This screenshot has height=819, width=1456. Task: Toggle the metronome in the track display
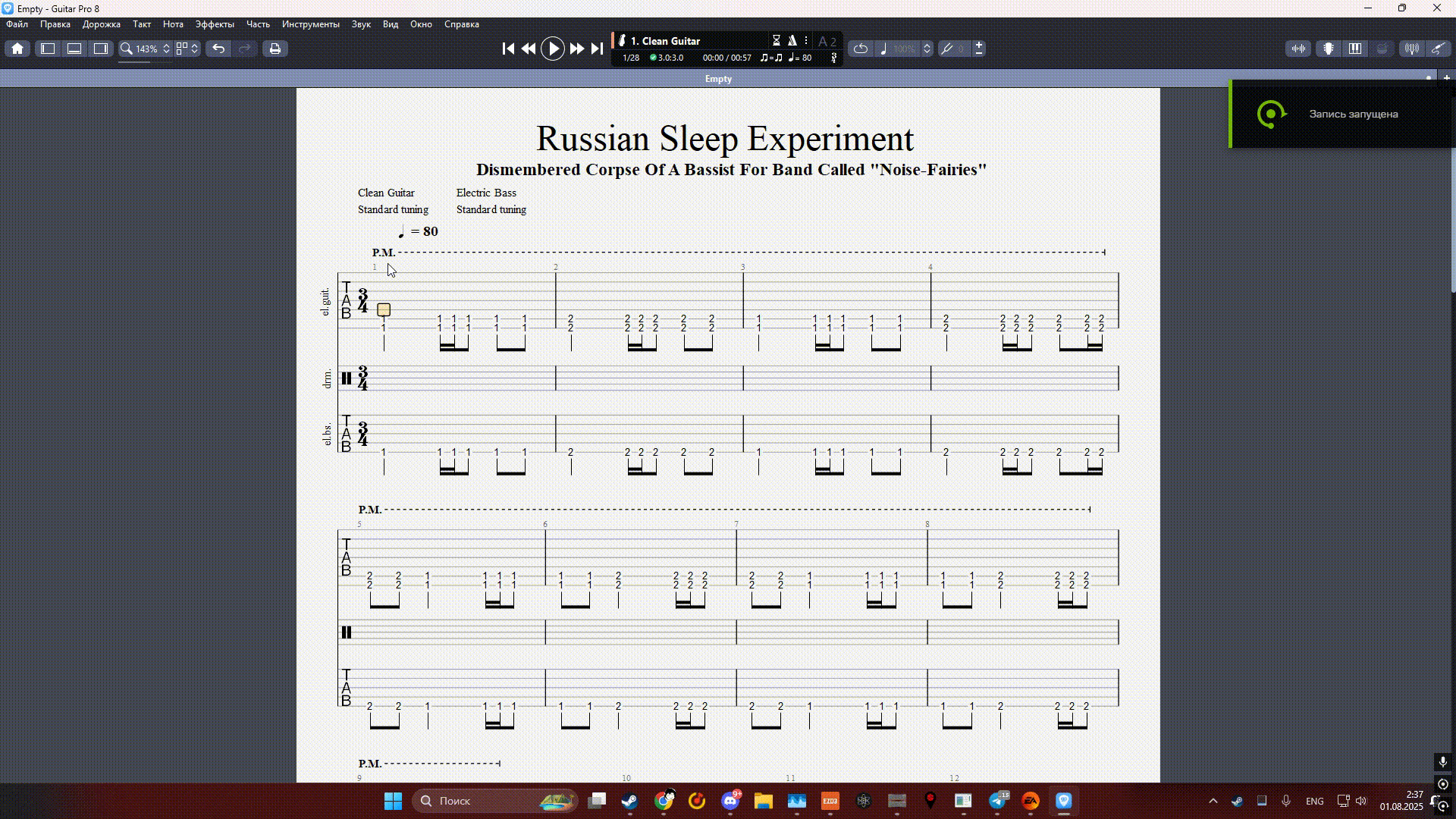[x=792, y=41]
